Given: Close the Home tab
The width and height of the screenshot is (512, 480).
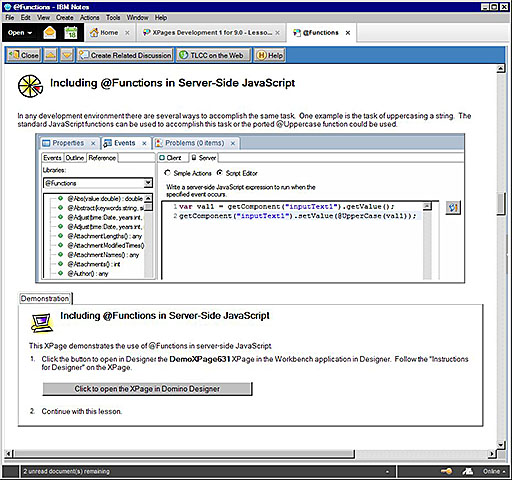Looking at the screenshot, I should 127,33.
